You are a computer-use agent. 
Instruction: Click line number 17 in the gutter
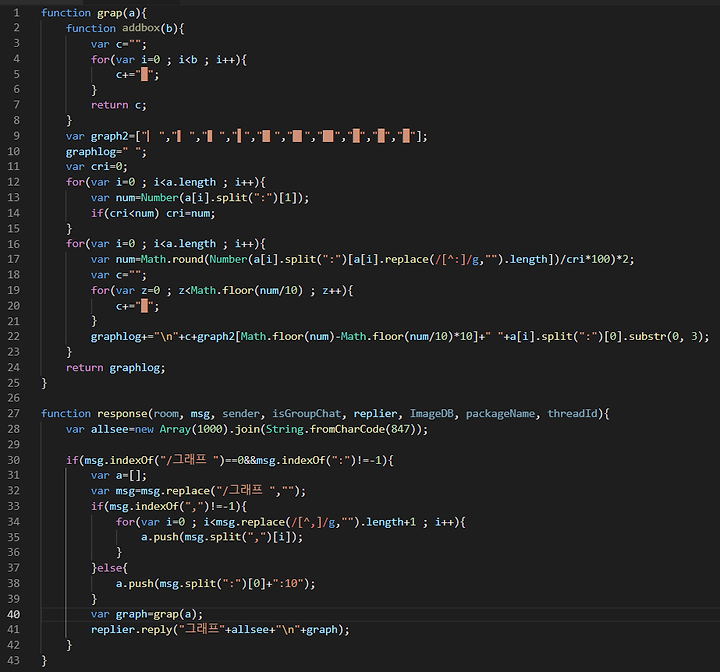(x=14, y=259)
